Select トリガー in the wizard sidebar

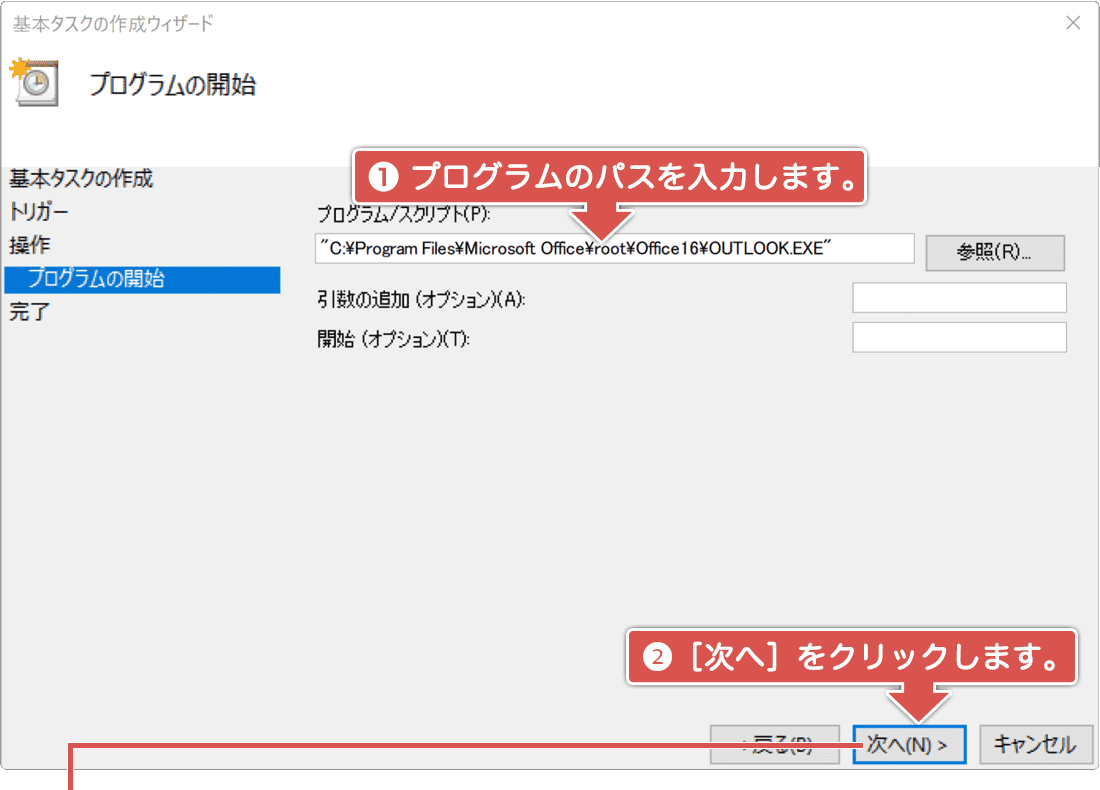point(40,211)
